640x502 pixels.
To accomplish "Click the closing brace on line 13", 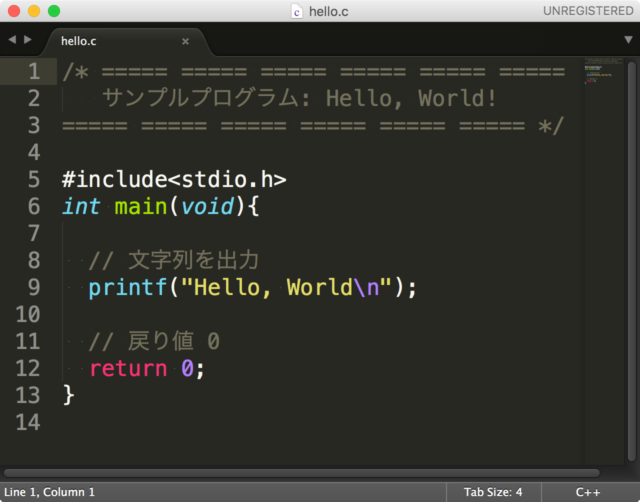I will point(69,395).
